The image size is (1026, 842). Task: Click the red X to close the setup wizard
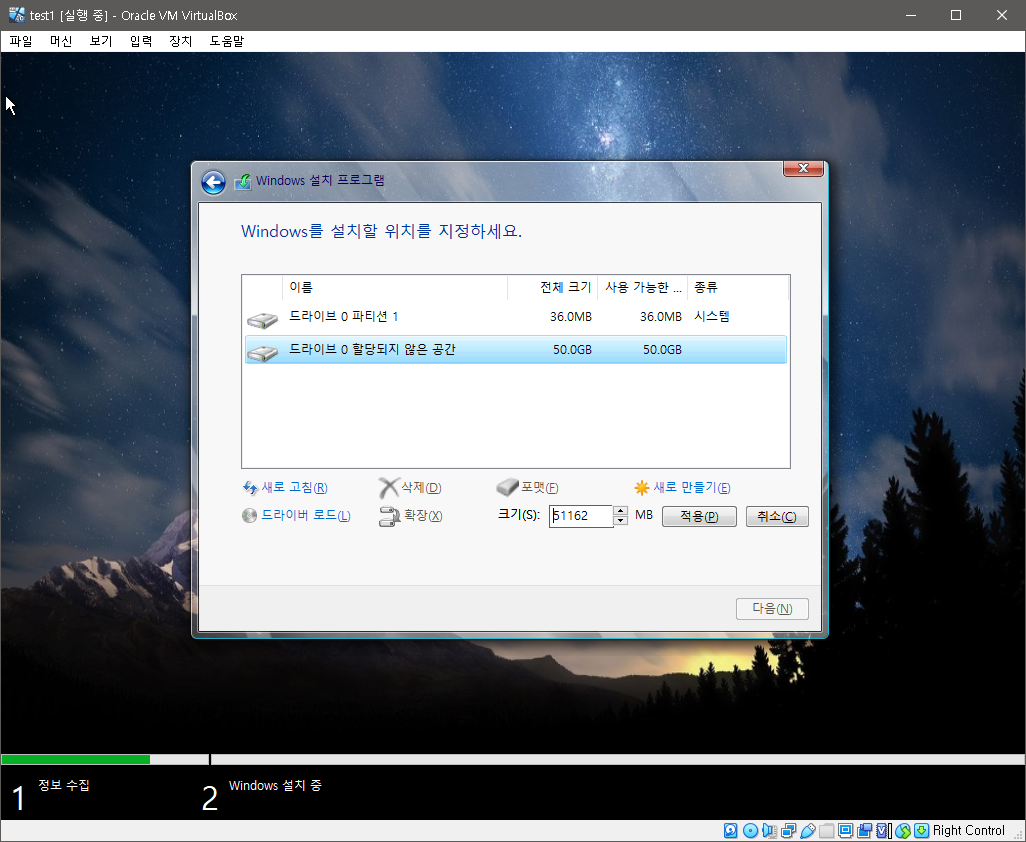[803, 168]
